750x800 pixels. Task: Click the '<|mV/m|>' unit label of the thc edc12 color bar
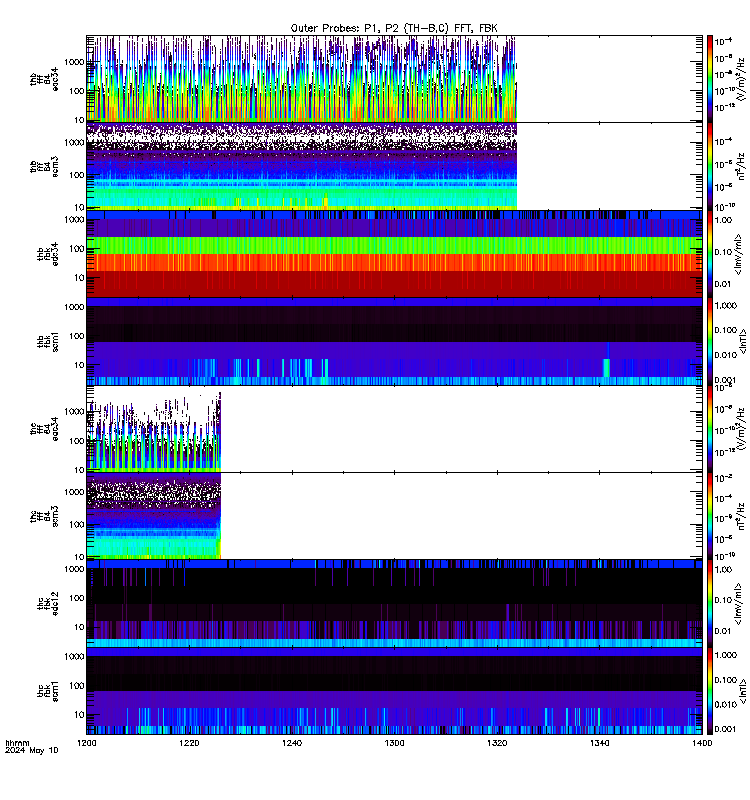pyautogui.click(x=738, y=604)
